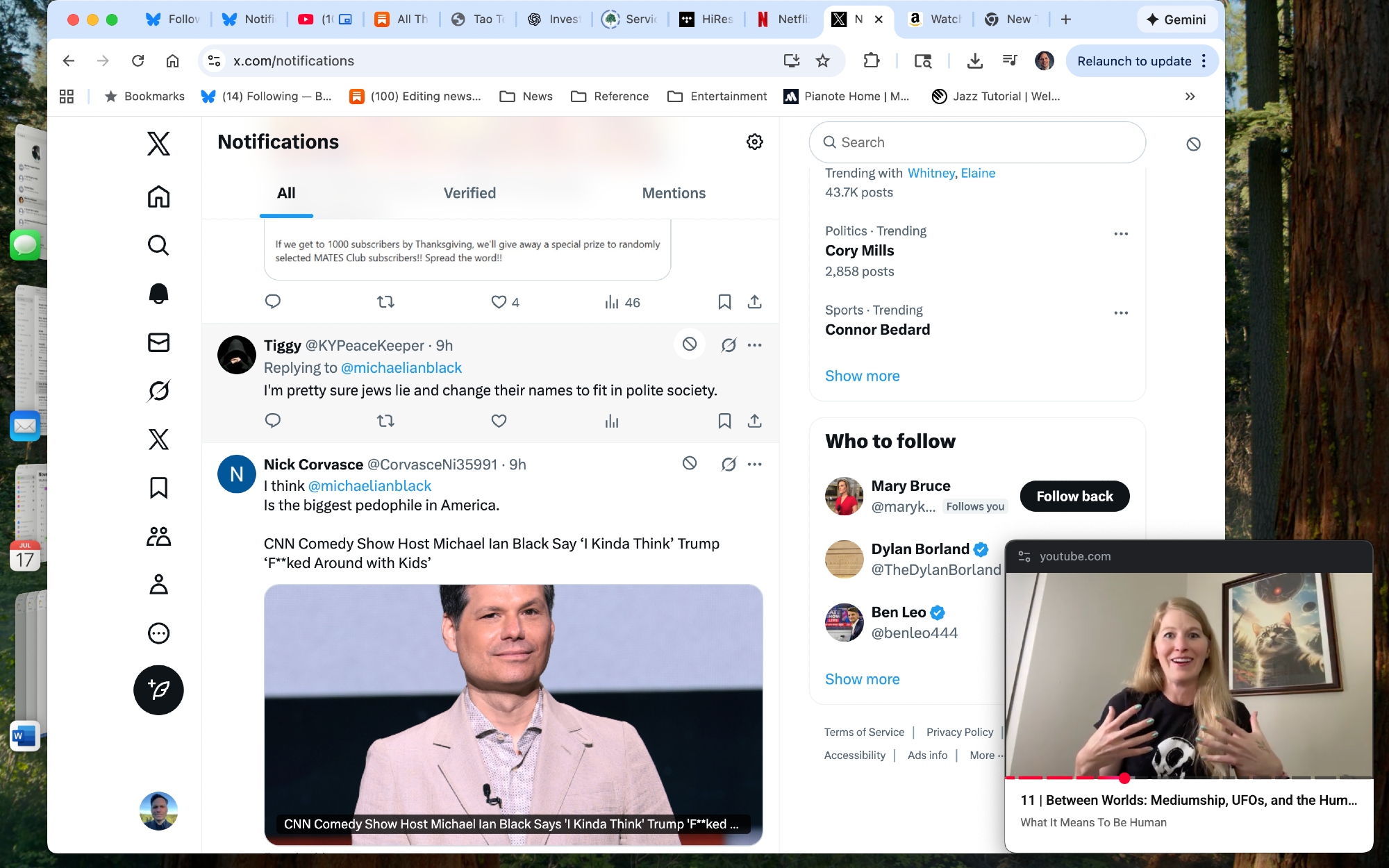
Task: Bookmark this page with star icon
Action: coord(822,61)
